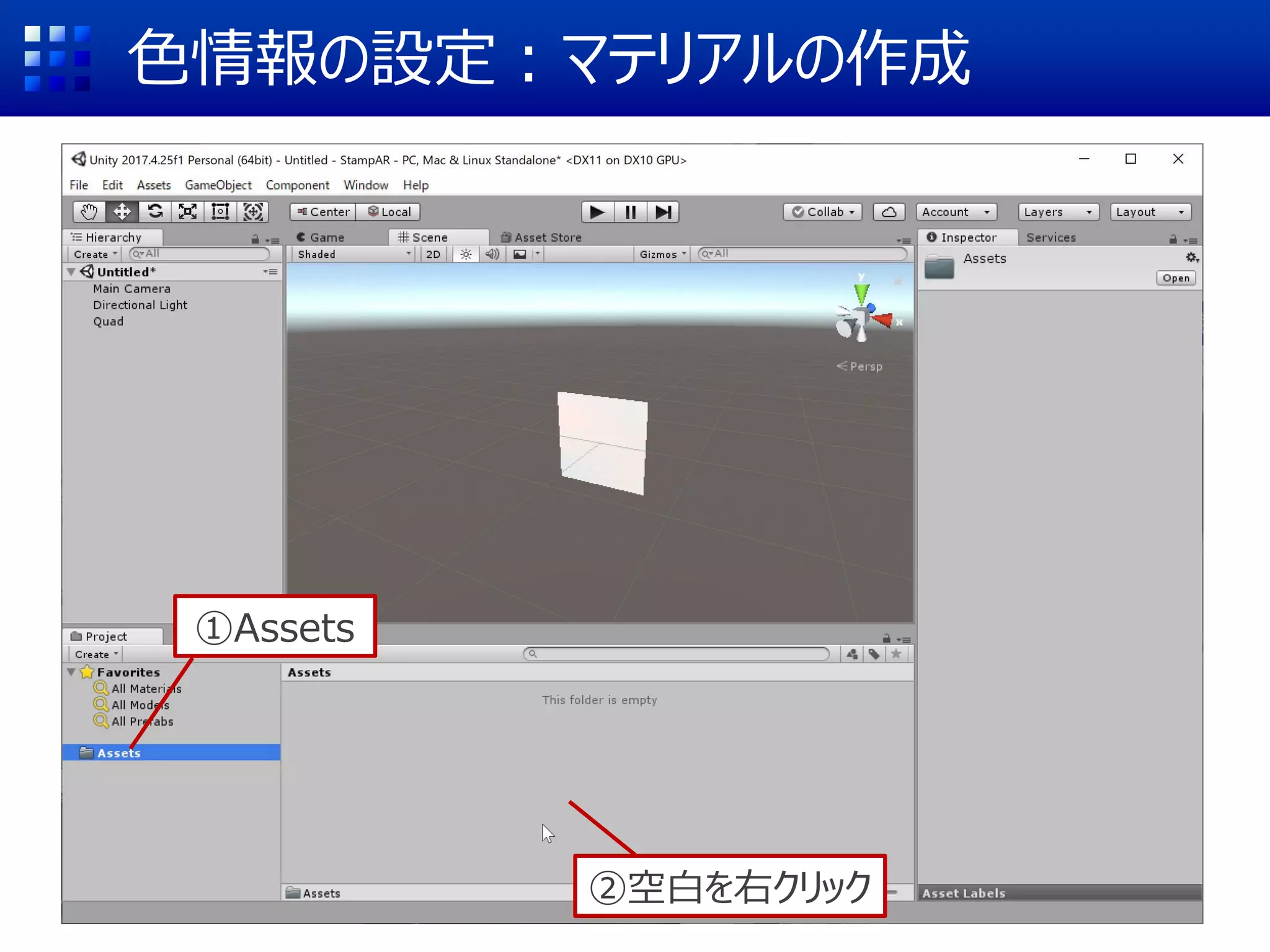Screen dimensions: 1270x952
Task: Toggle scene effects image icon
Action: pyautogui.click(x=520, y=254)
